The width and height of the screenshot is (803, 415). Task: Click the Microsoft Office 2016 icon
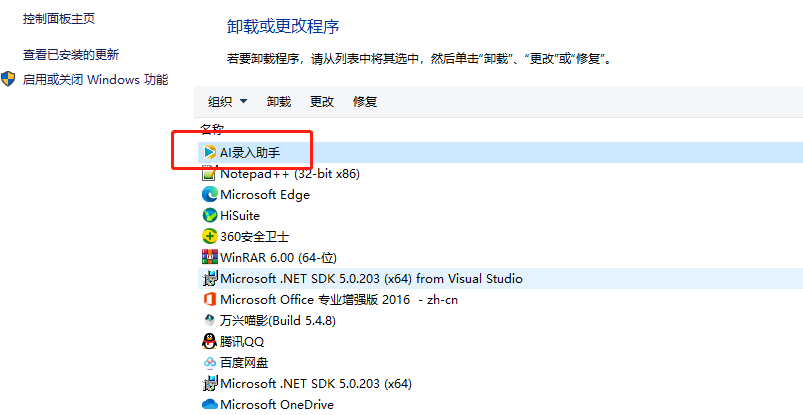209,299
